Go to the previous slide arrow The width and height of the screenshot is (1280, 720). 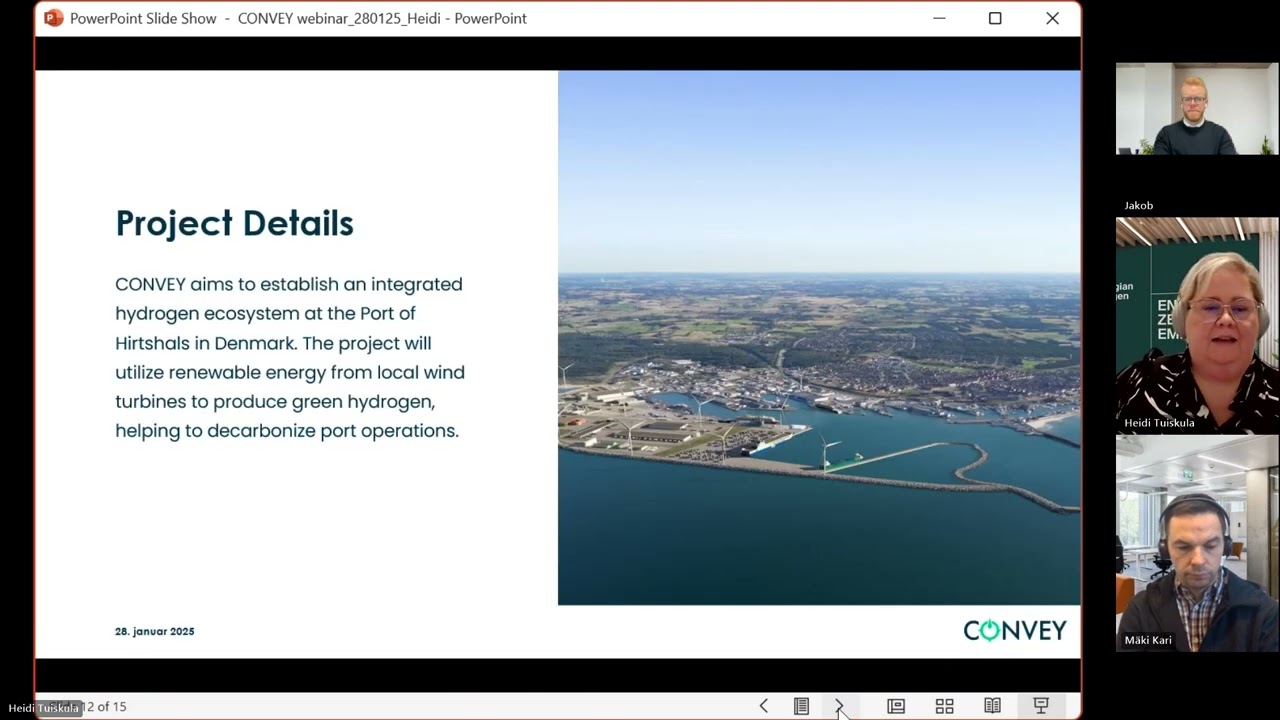764,706
